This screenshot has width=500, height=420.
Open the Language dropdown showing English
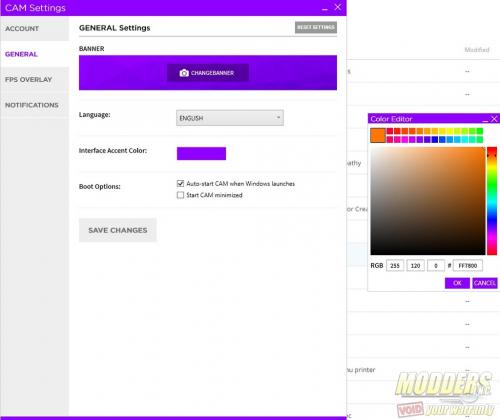(x=230, y=118)
